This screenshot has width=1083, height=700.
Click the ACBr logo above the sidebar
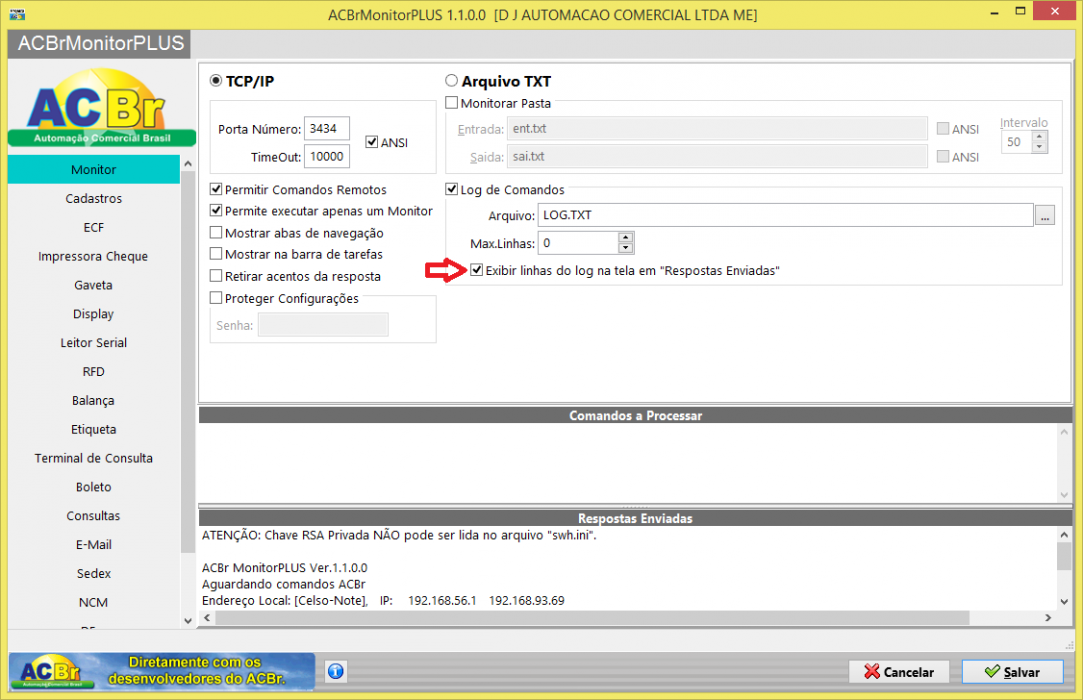click(102, 107)
